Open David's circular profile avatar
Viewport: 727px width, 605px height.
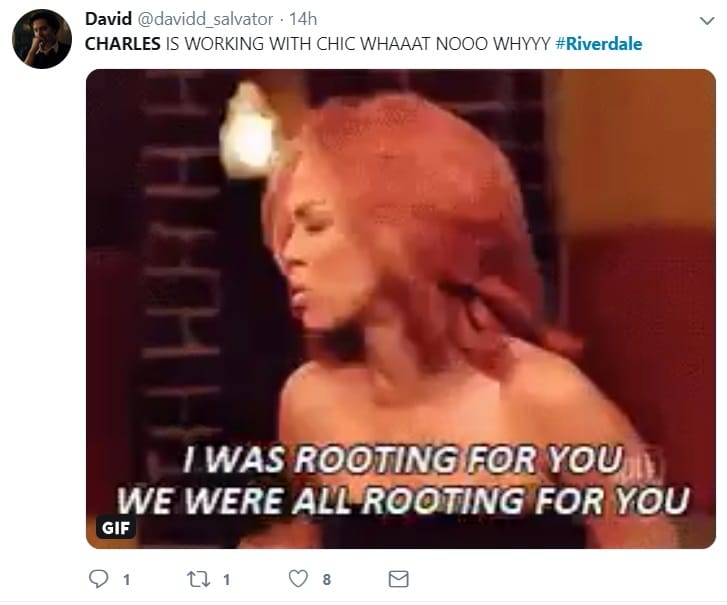42,39
